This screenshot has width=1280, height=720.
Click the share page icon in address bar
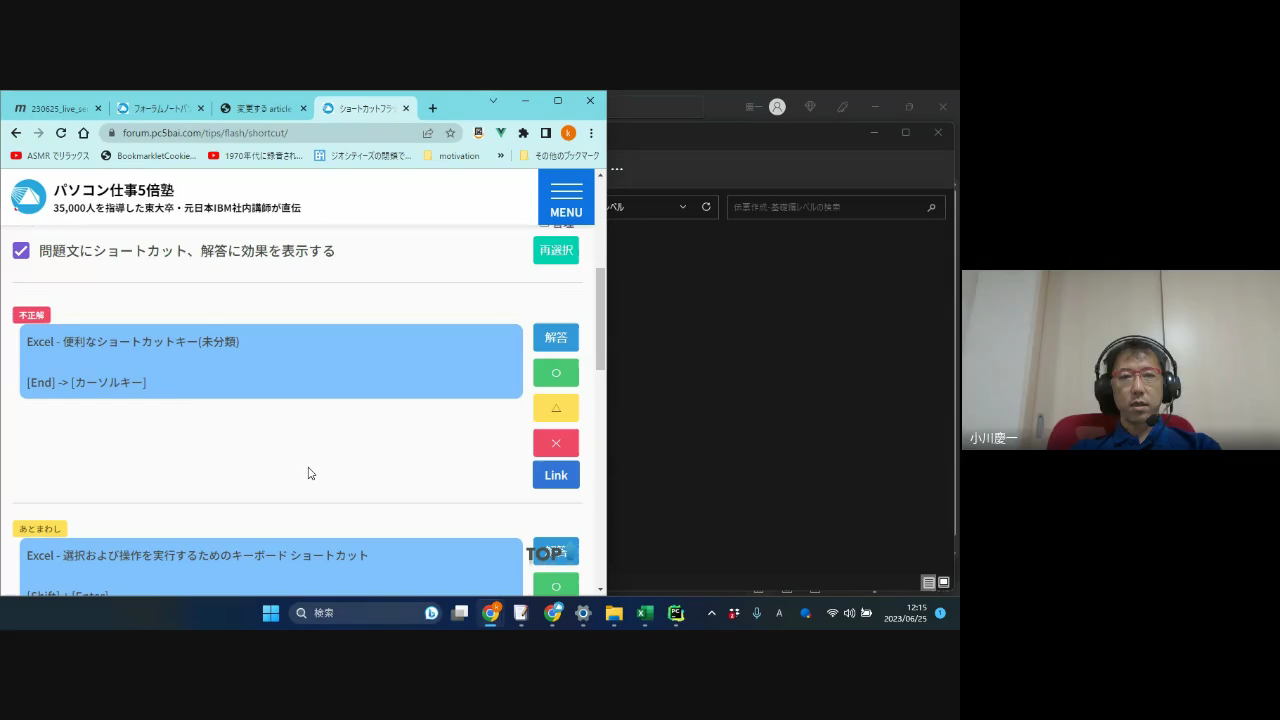[x=428, y=133]
